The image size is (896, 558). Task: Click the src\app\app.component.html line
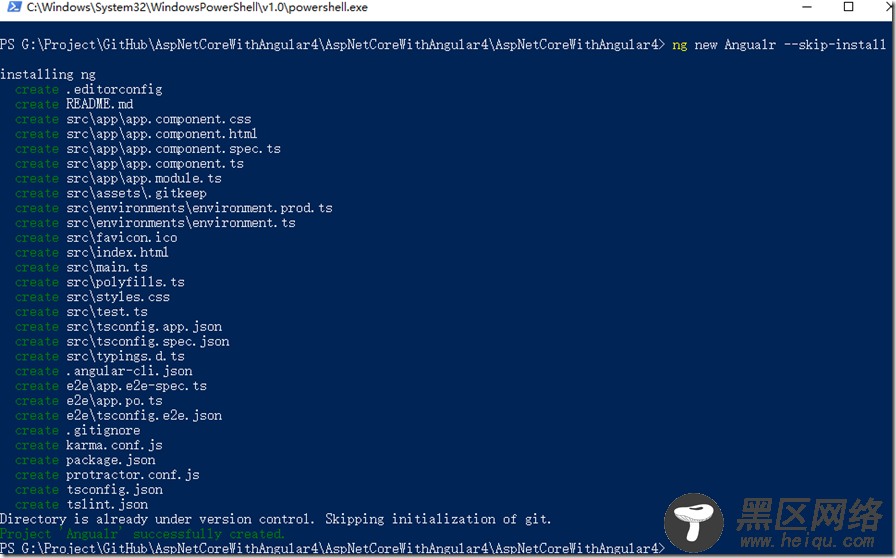(136, 134)
